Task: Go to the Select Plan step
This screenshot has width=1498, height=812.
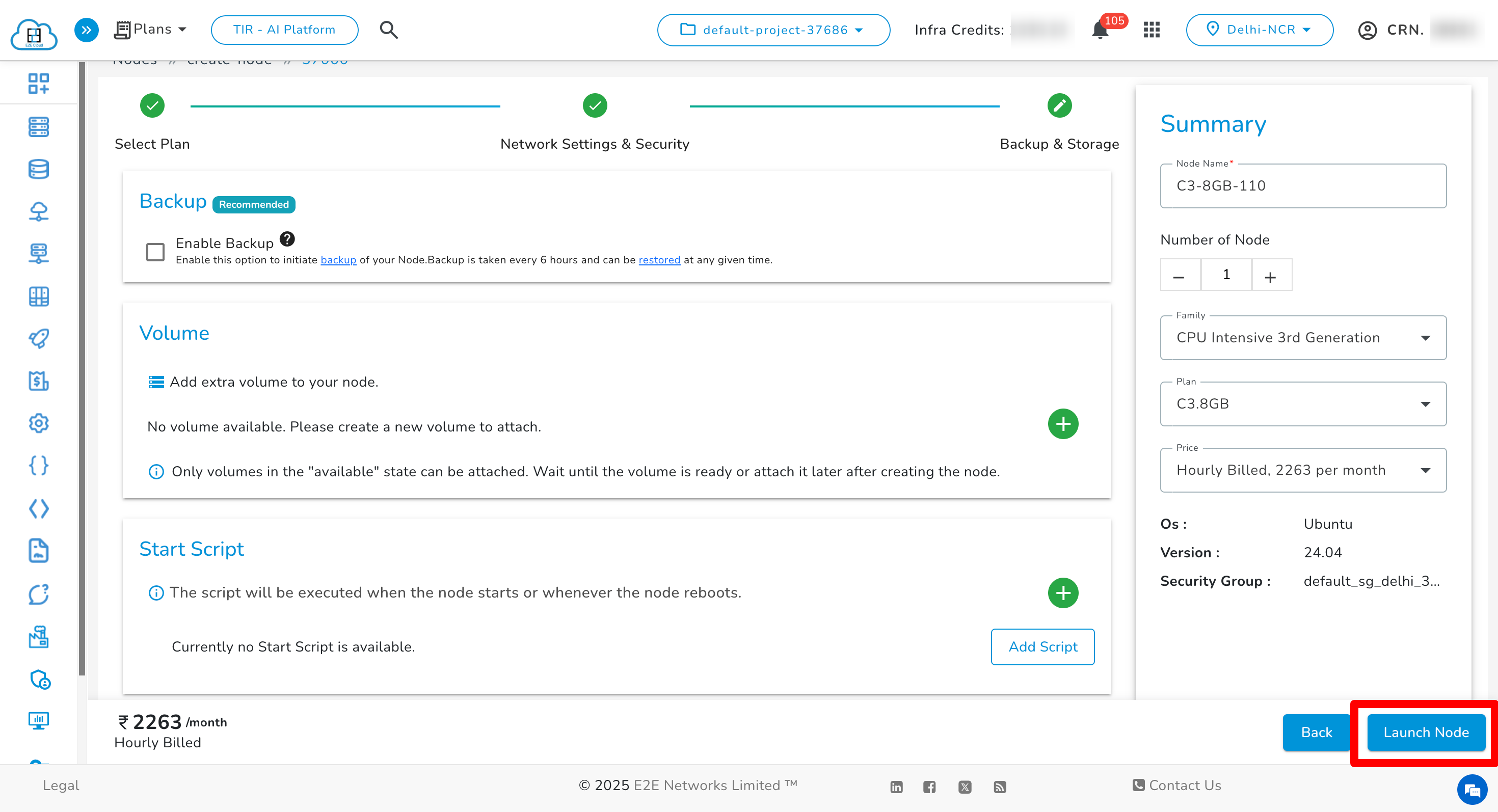Action: point(152,106)
